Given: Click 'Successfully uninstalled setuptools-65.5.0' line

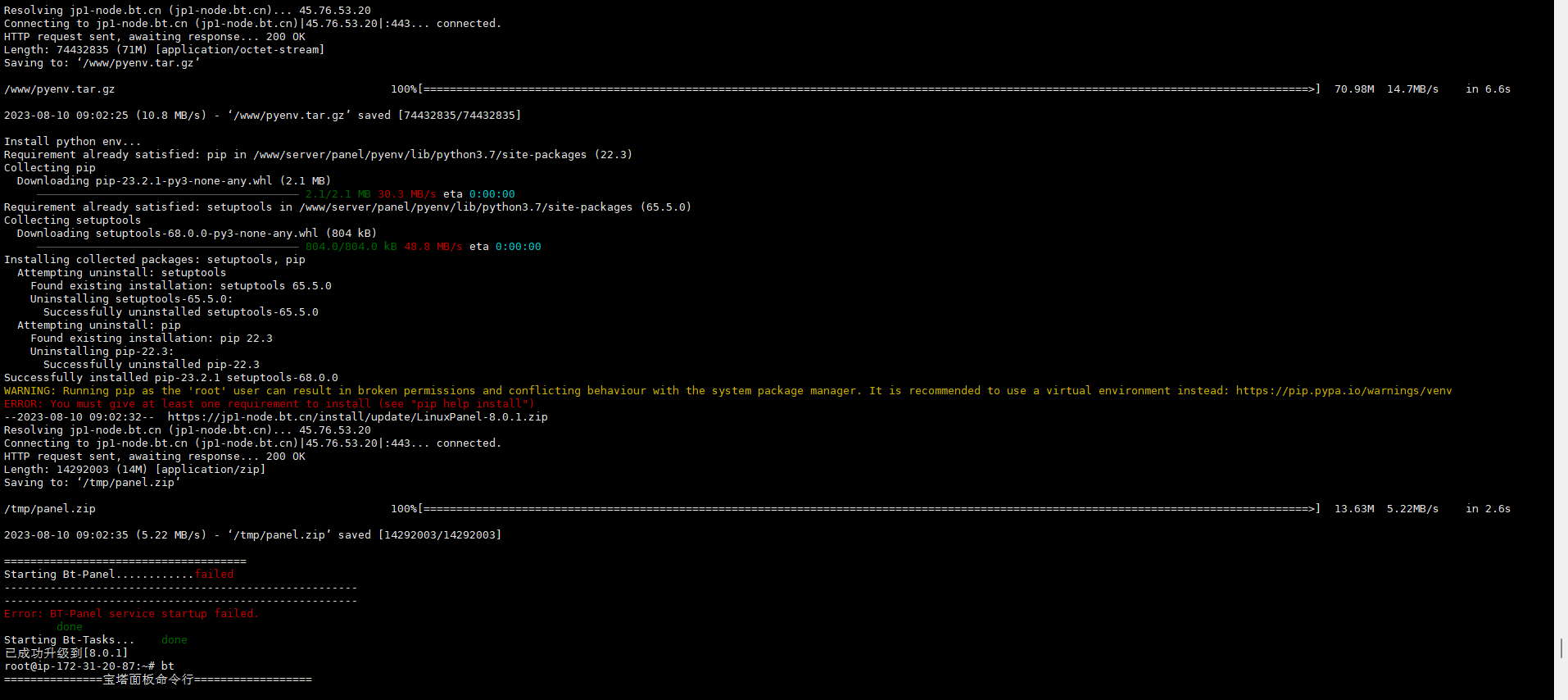Looking at the screenshot, I should point(180,312).
